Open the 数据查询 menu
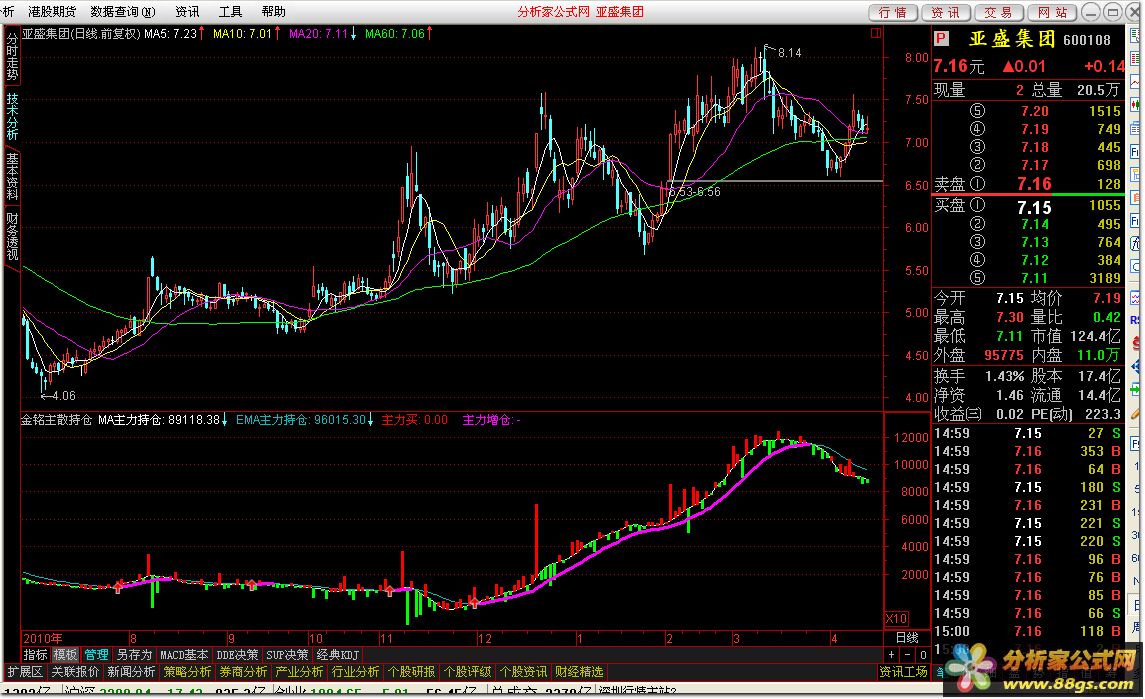1145x699 pixels. click(123, 12)
